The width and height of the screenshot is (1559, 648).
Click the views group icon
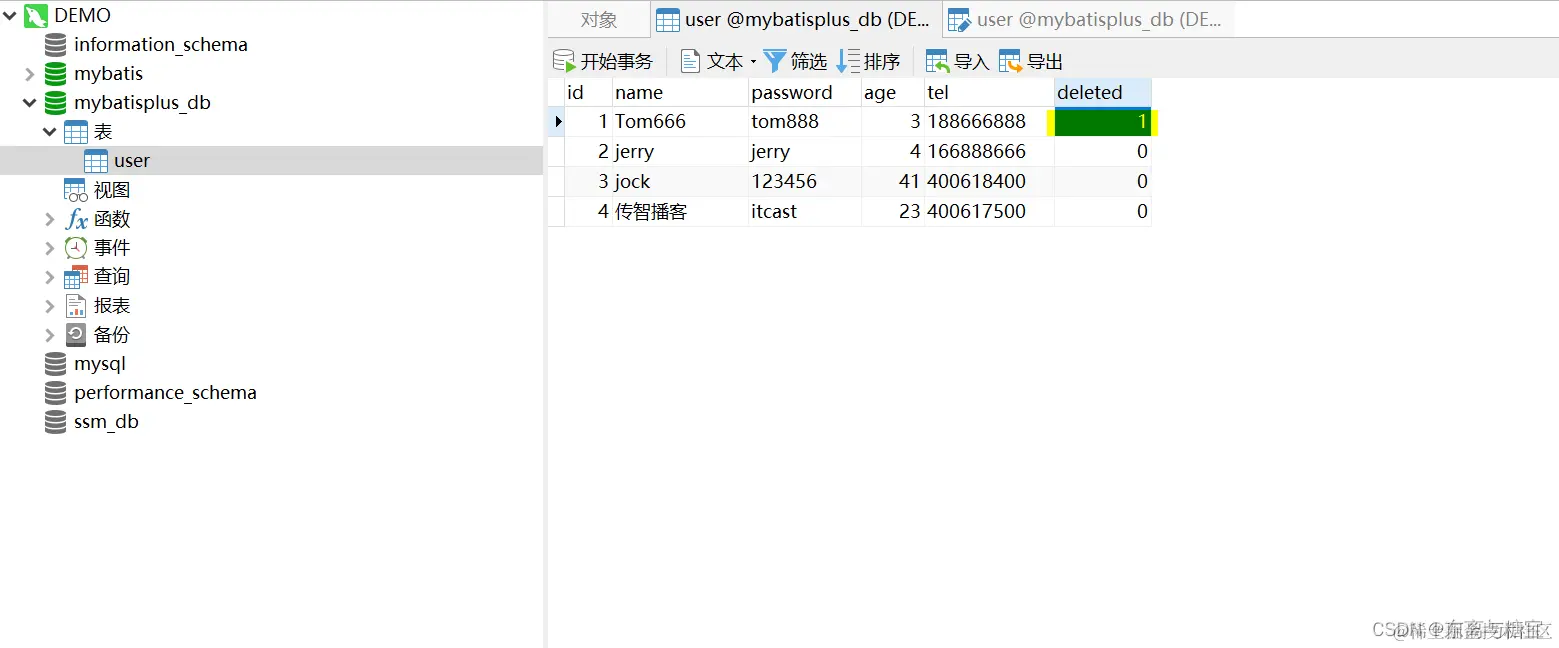click(x=76, y=190)
